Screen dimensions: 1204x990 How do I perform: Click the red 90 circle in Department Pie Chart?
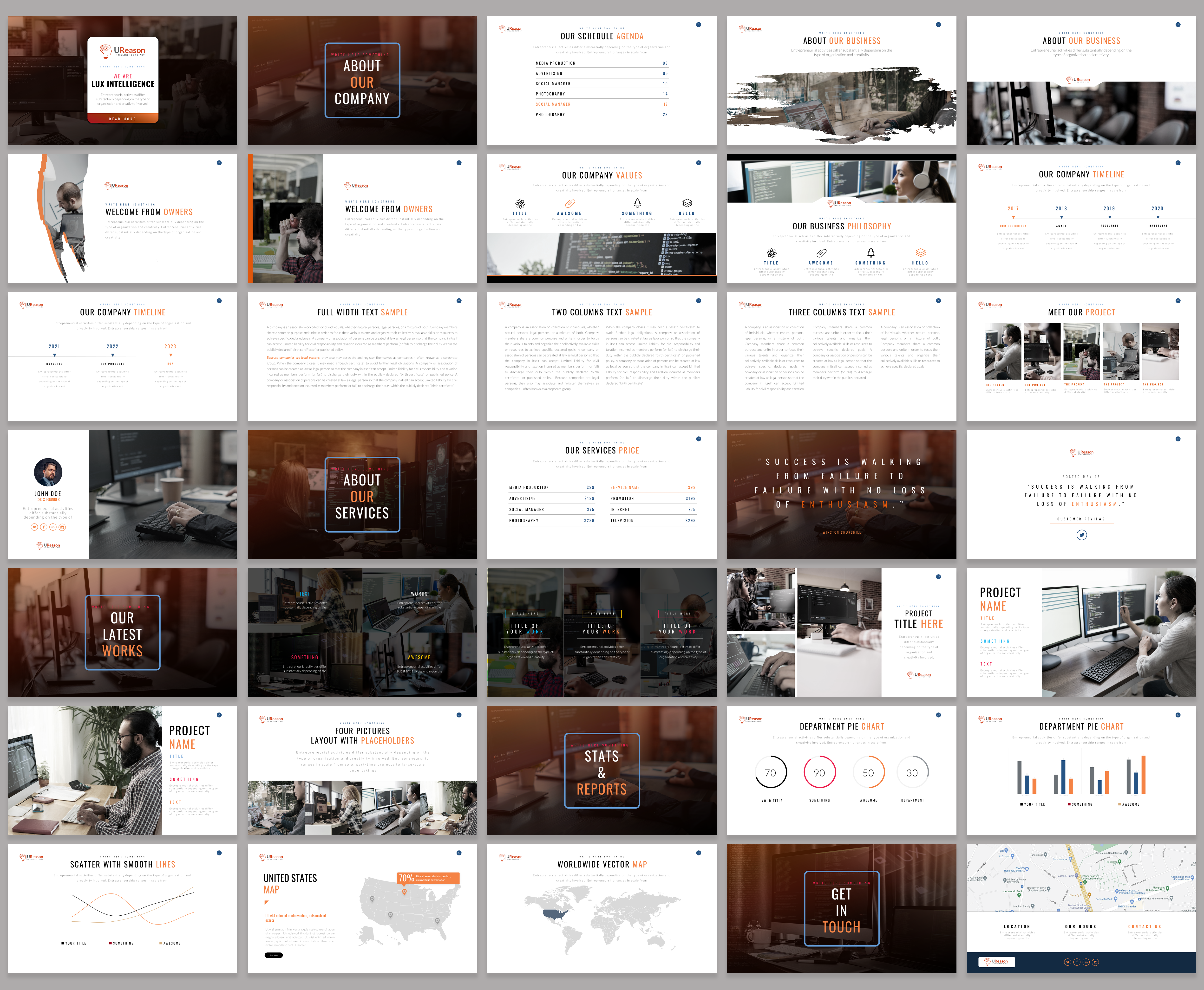point(819,773)
